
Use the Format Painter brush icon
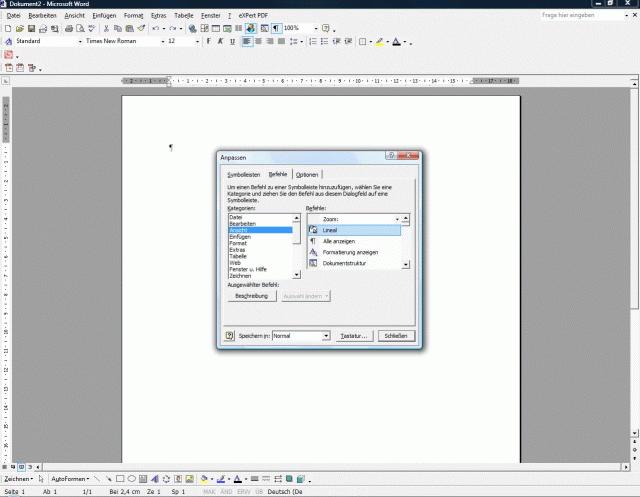point(141,29)
